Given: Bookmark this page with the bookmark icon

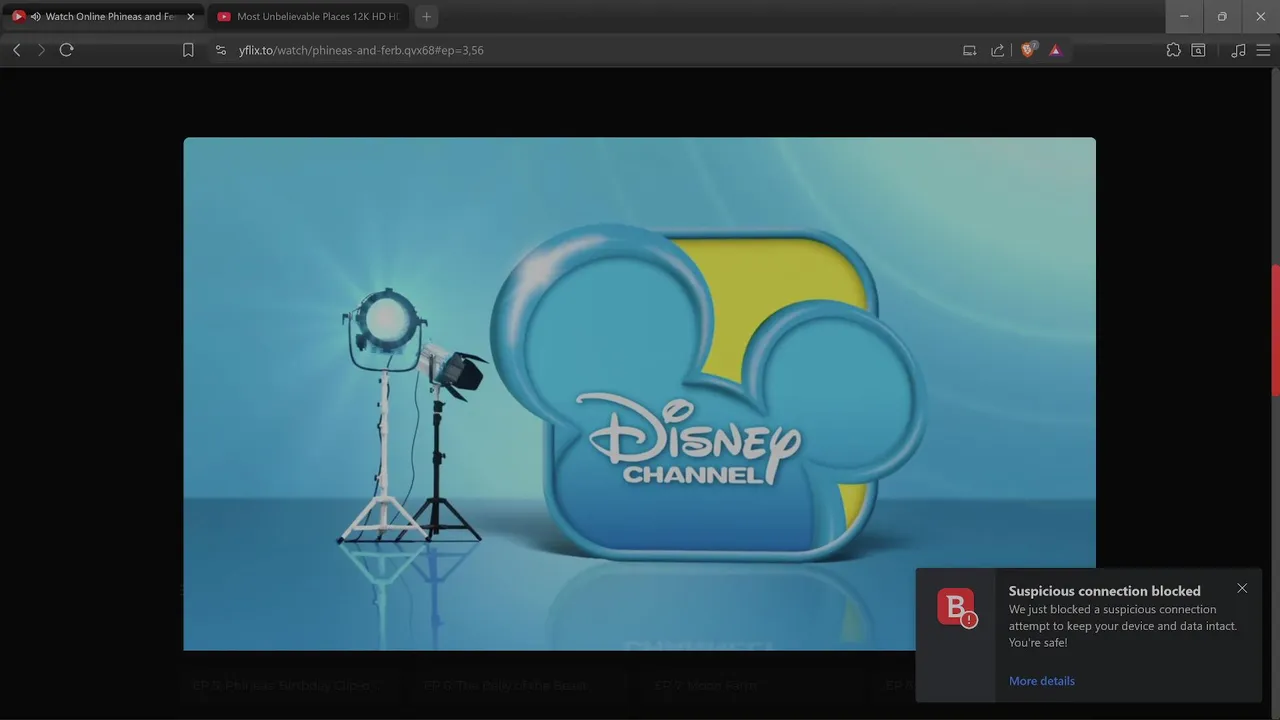Looking at the screenshot, I should [188, 50].
